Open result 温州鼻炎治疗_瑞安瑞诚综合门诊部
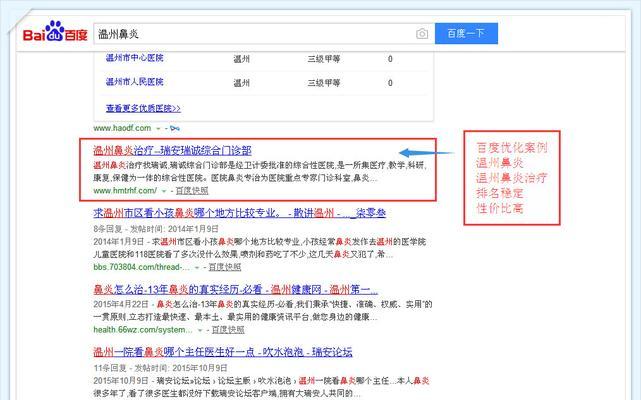The image size is (641, 400). [x=172, y=151]
